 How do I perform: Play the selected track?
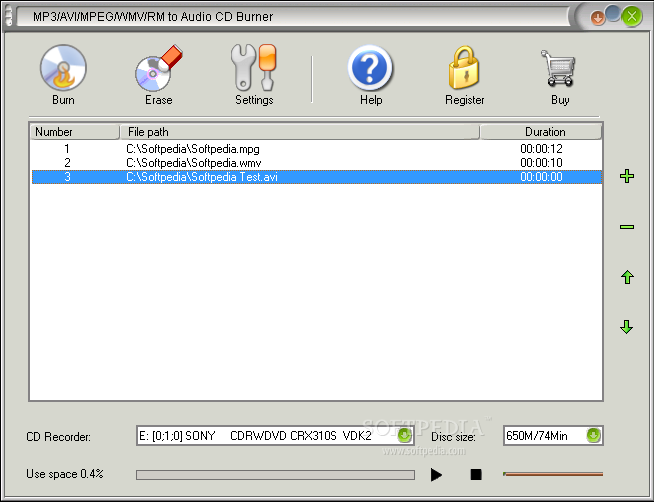pyautogui.click(x=436, y=474)
